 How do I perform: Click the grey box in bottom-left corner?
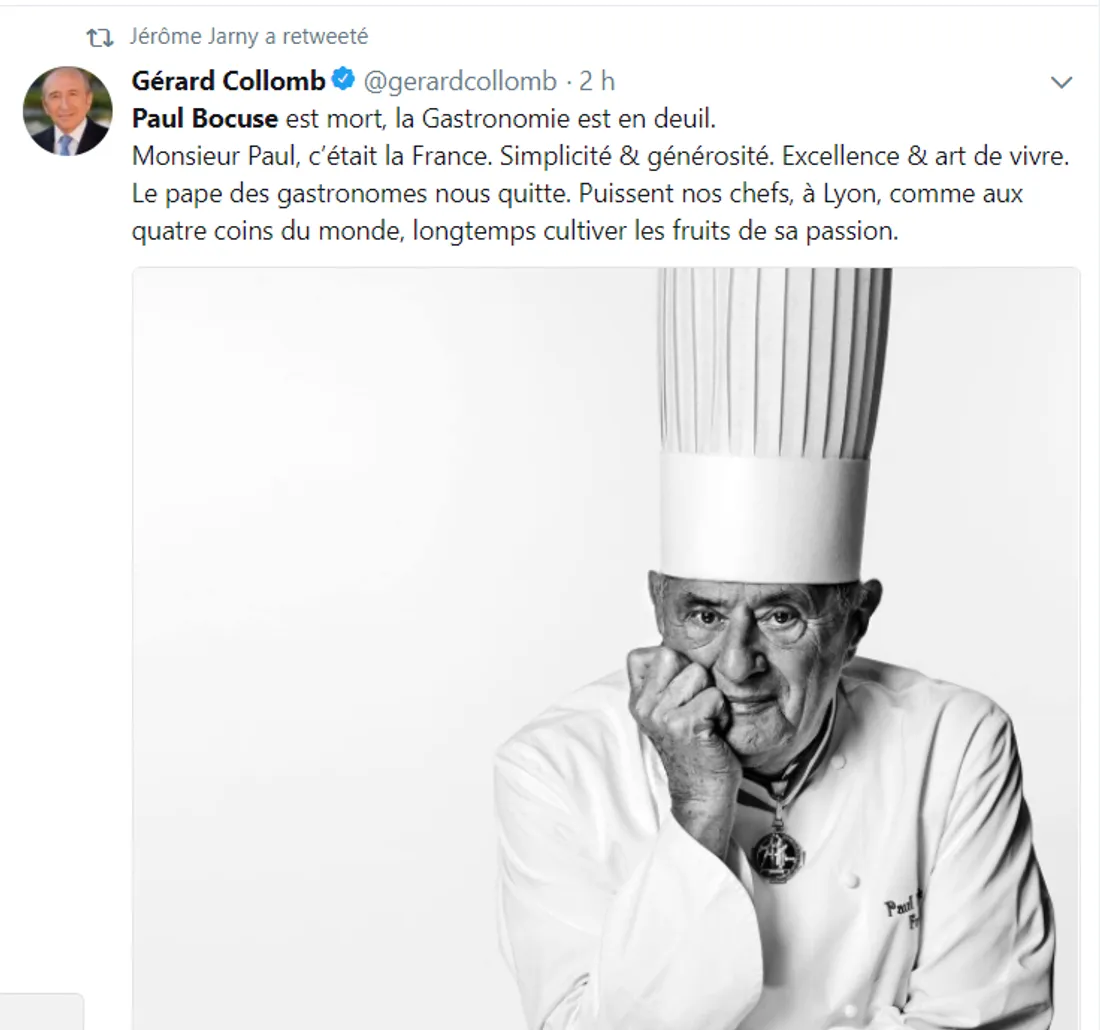tap(41, 1012)
